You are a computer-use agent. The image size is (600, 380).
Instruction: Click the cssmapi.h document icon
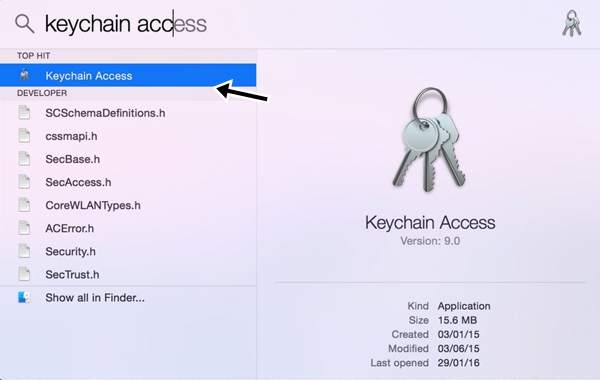click(24, 136)
